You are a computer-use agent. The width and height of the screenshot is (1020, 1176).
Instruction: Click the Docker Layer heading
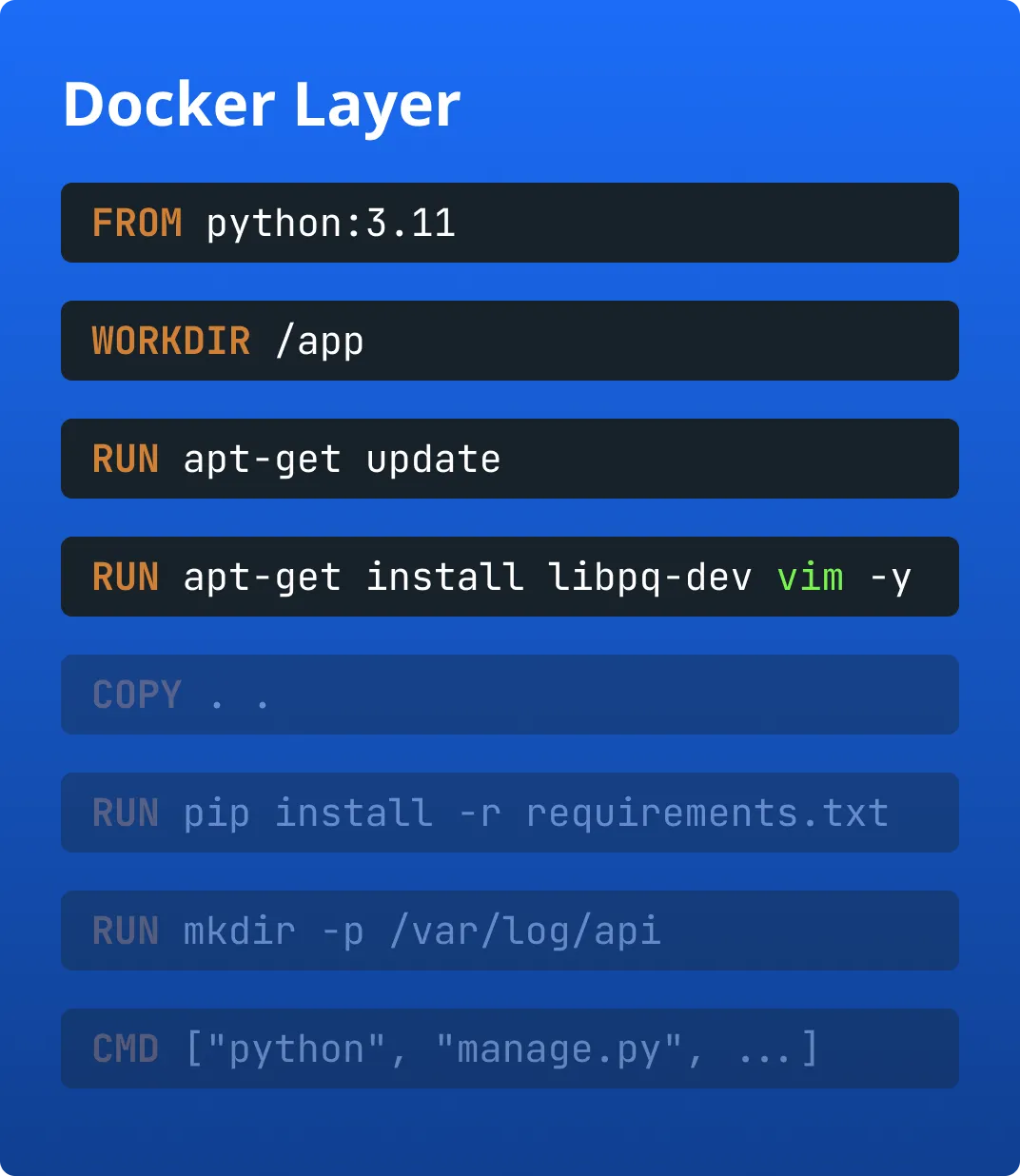click(262, 105)
